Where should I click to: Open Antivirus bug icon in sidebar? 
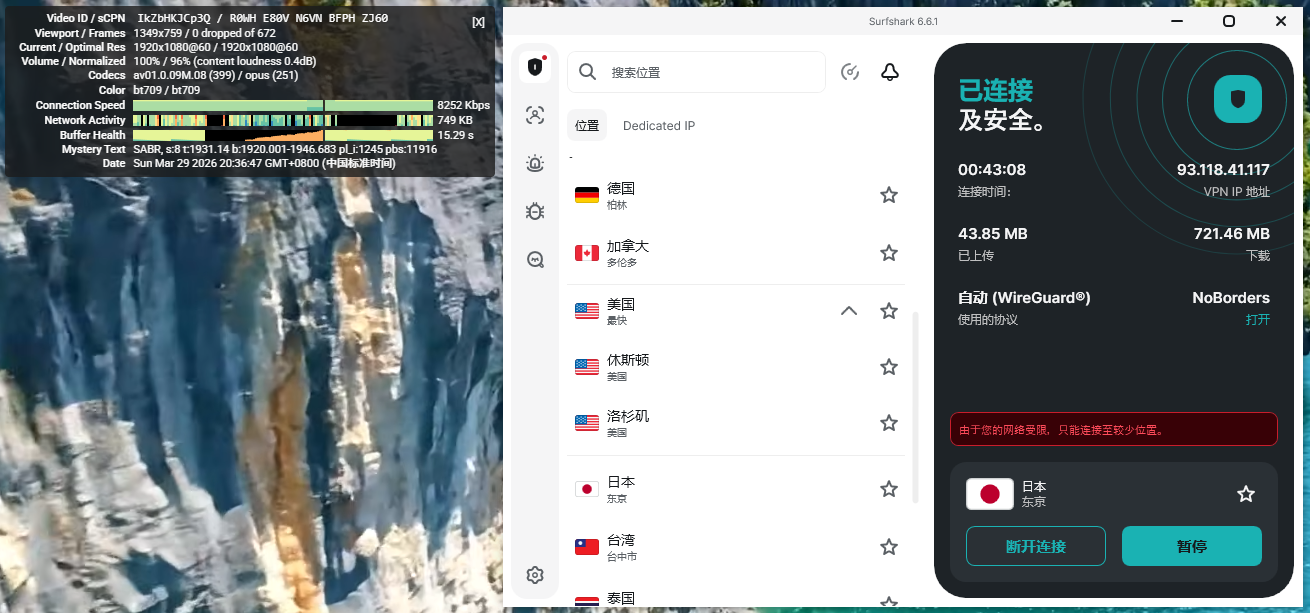point(535,211)
